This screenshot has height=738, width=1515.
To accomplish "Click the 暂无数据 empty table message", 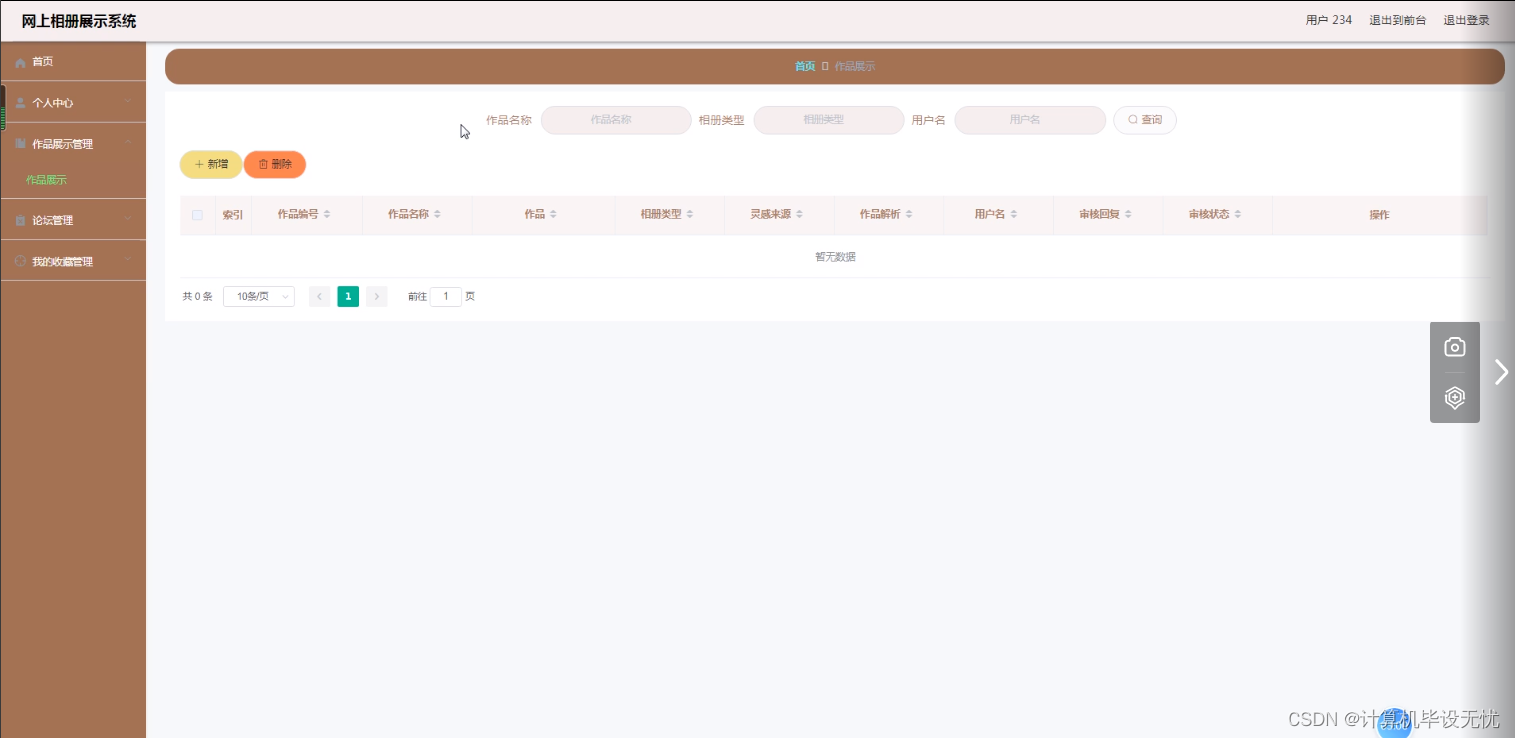I will (835, 257).
